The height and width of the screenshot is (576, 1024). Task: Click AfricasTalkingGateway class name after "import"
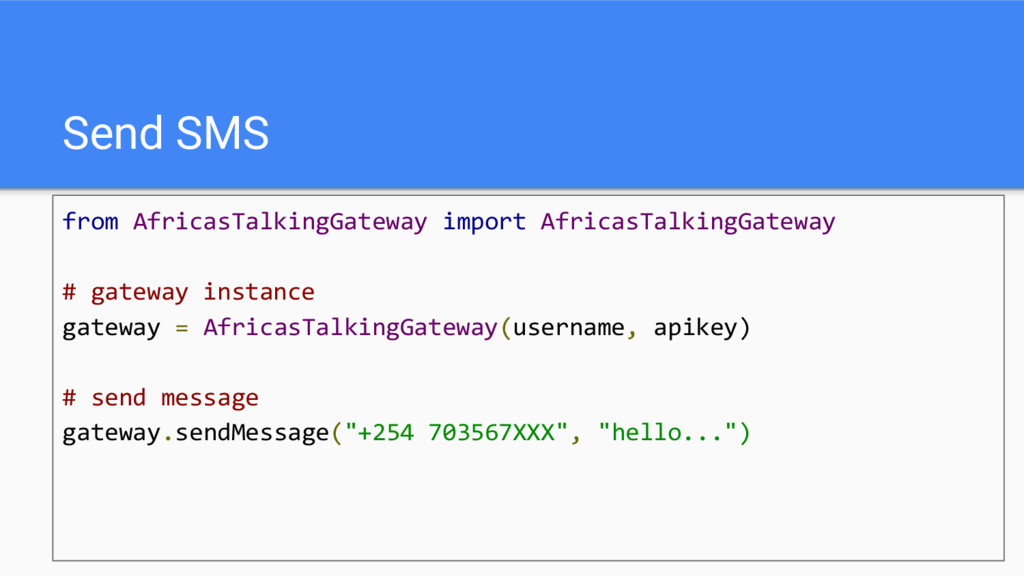point(688,222)
